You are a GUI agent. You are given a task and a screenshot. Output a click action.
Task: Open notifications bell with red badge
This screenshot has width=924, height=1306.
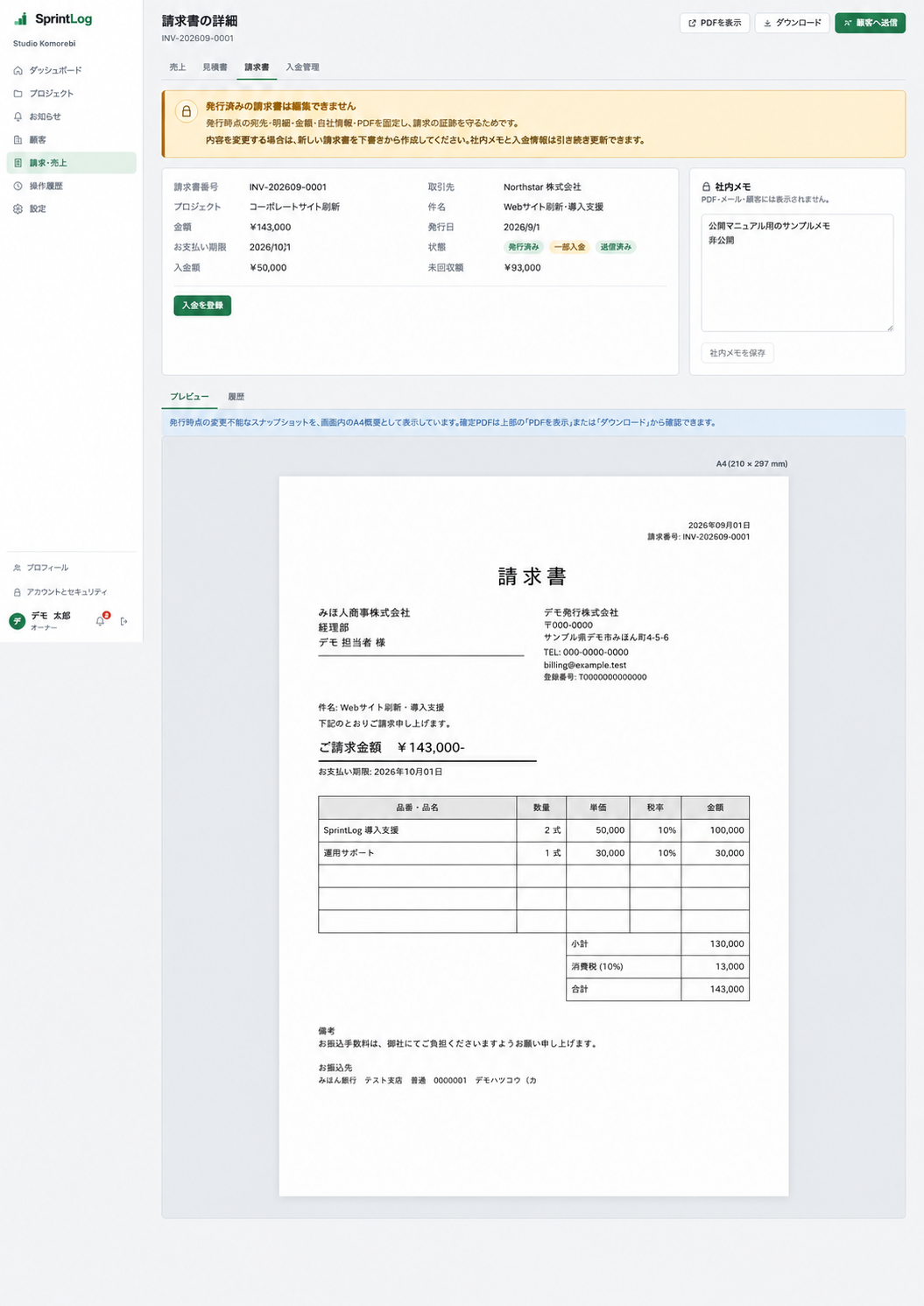[101, 620]
